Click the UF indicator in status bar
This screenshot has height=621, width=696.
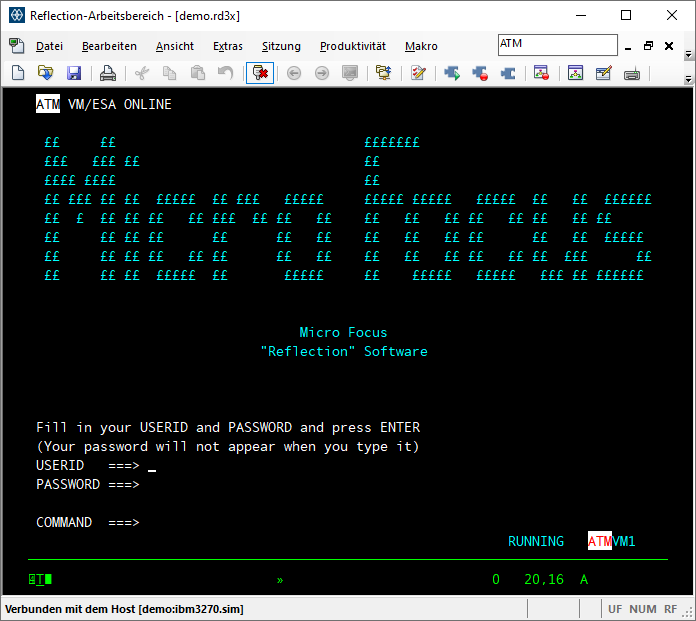(615, 609)
